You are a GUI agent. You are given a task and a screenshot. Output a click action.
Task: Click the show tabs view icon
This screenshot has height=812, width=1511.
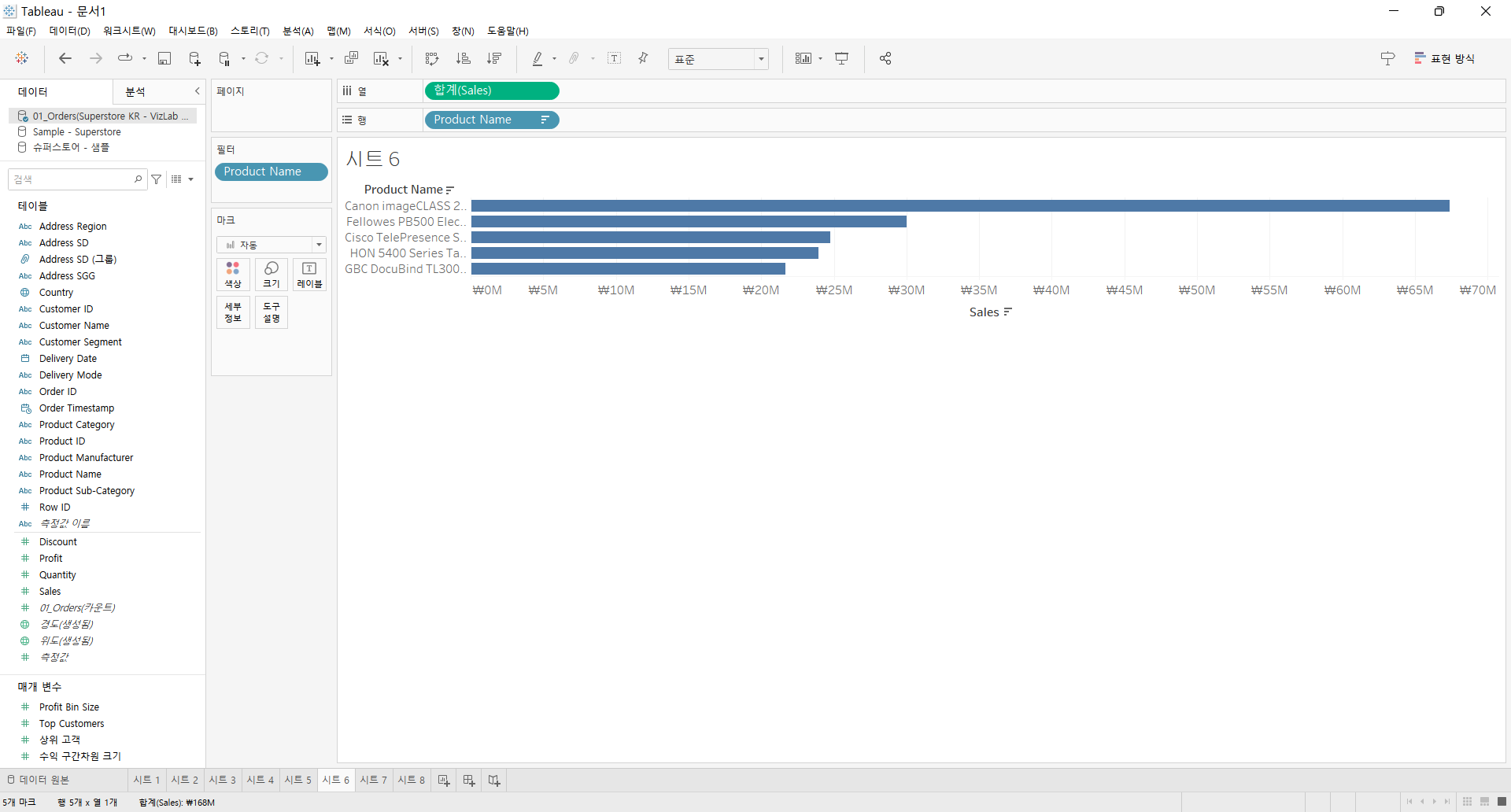coord(1502,802)
